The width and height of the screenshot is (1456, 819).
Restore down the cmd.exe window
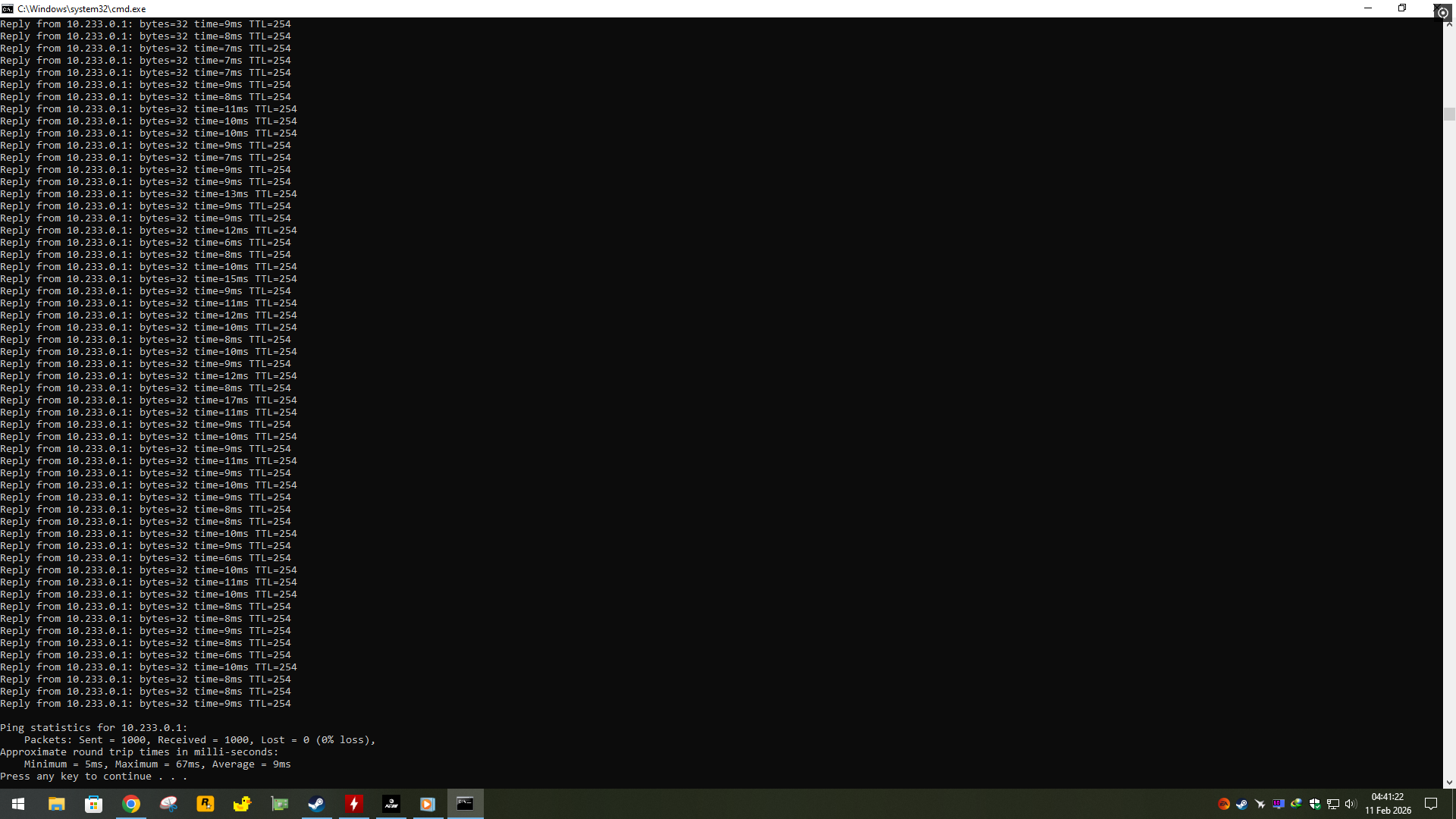[x=1402, y=8]
